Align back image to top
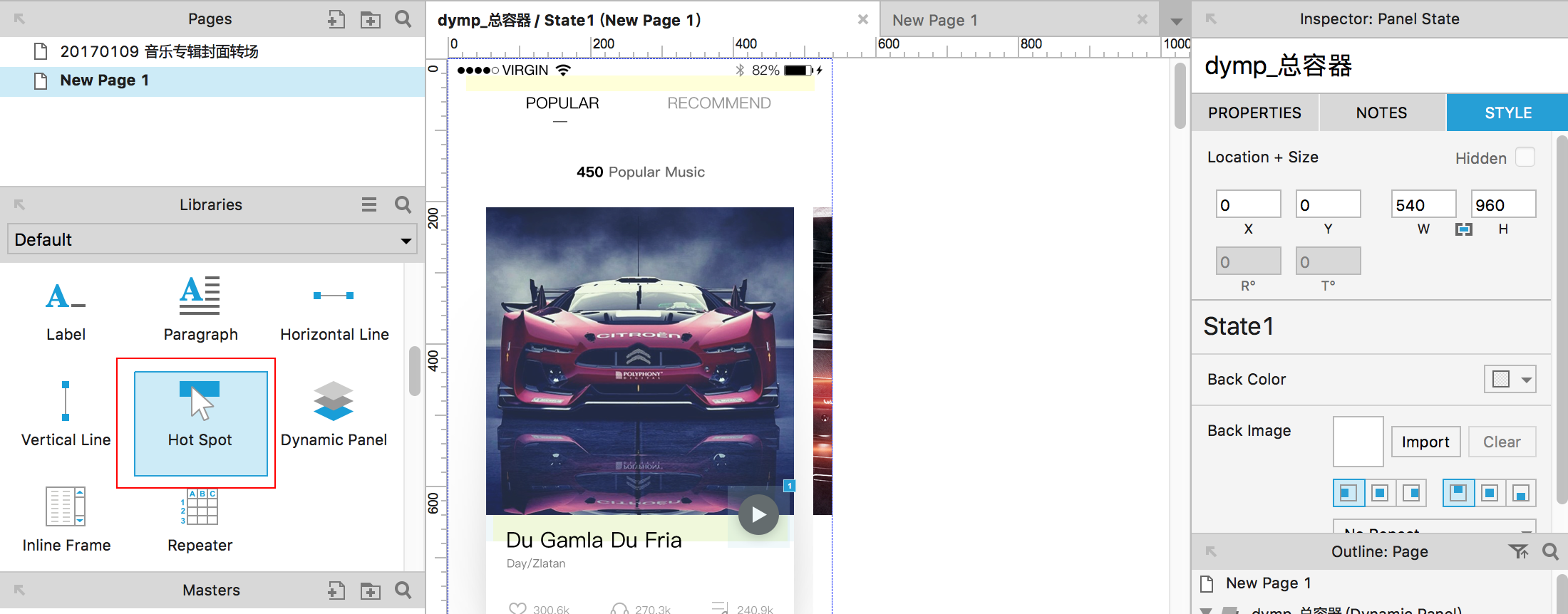The image size is (1568, 614). (x=1458, y=493)
